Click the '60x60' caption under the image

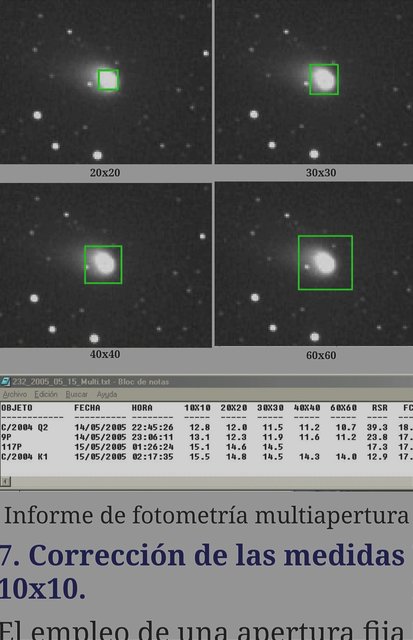click(321, 355)
